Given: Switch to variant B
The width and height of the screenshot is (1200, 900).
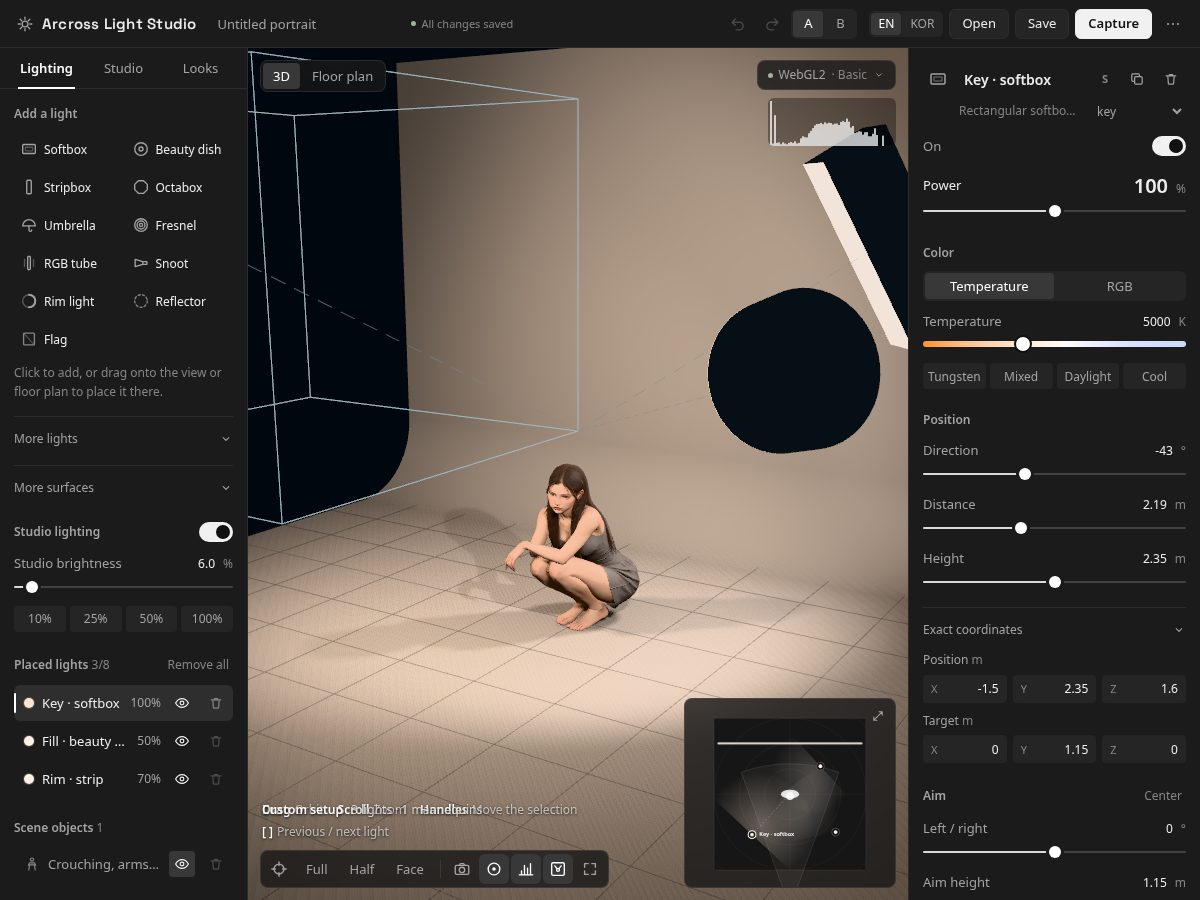Looking at the screenshot, I should point(840,24).
